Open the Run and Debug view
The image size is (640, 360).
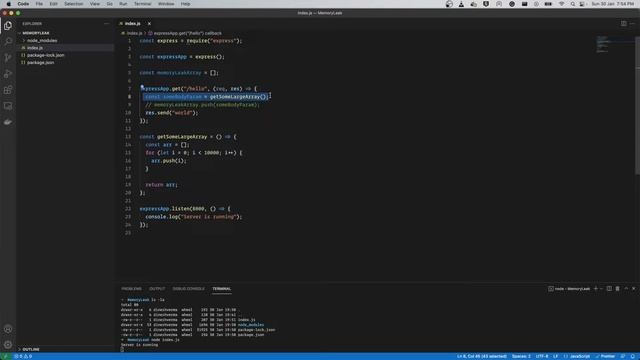[x=8, y=74]
